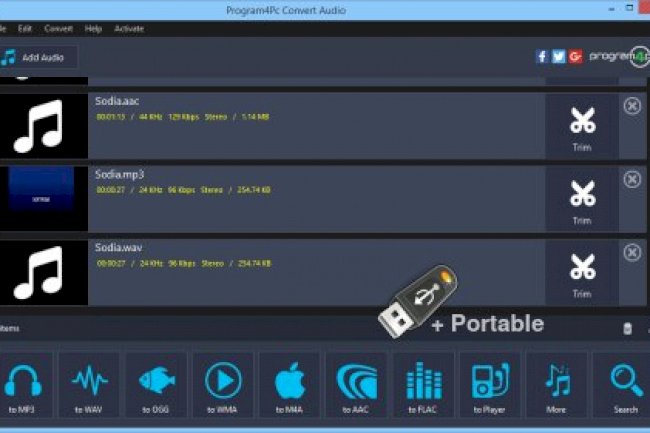The image size is (650, 433).
Task: Choose the to Player device icon
Action: tap(490, 385)
